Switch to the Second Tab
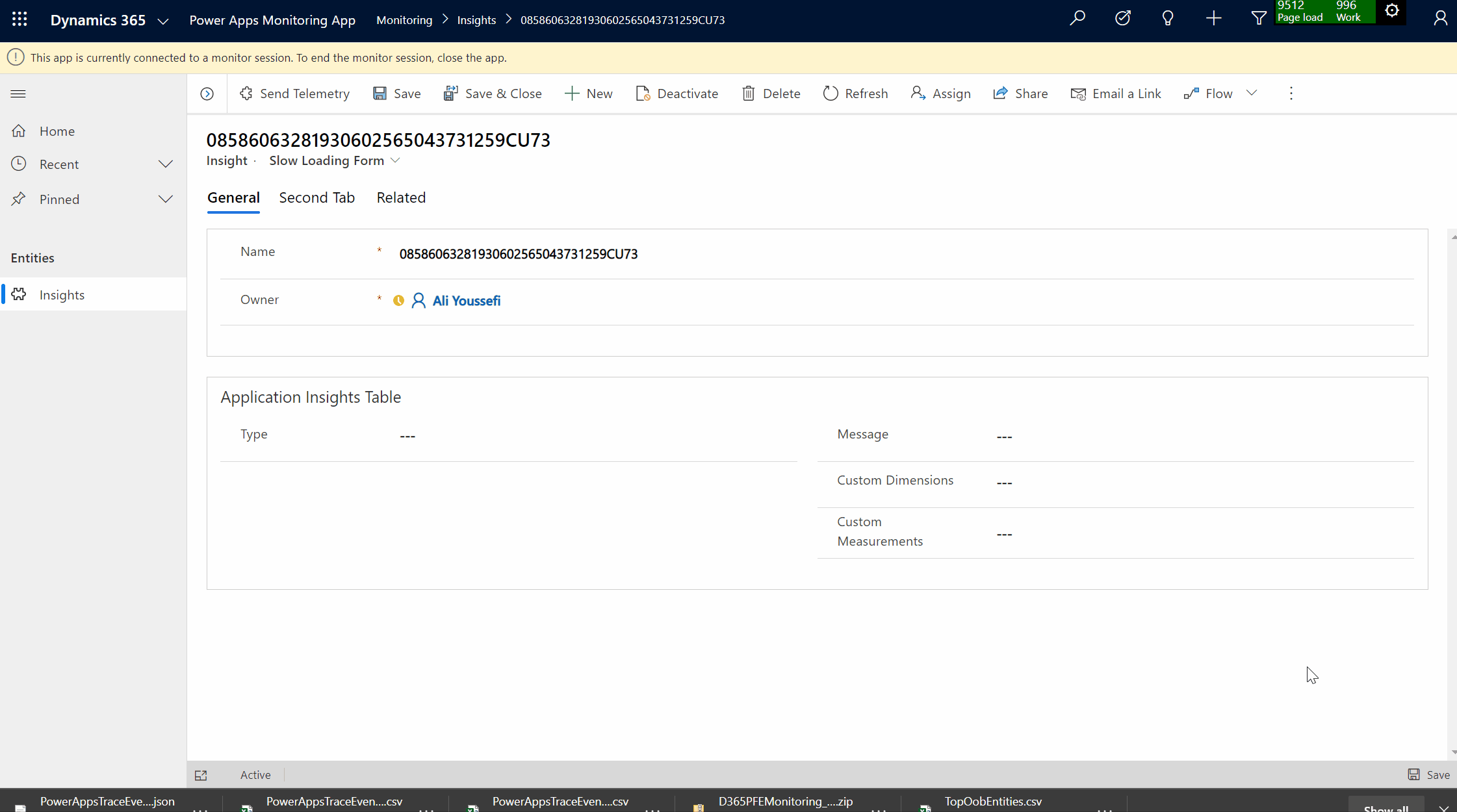The image size is (1457, 812). [x=316, y=197]
